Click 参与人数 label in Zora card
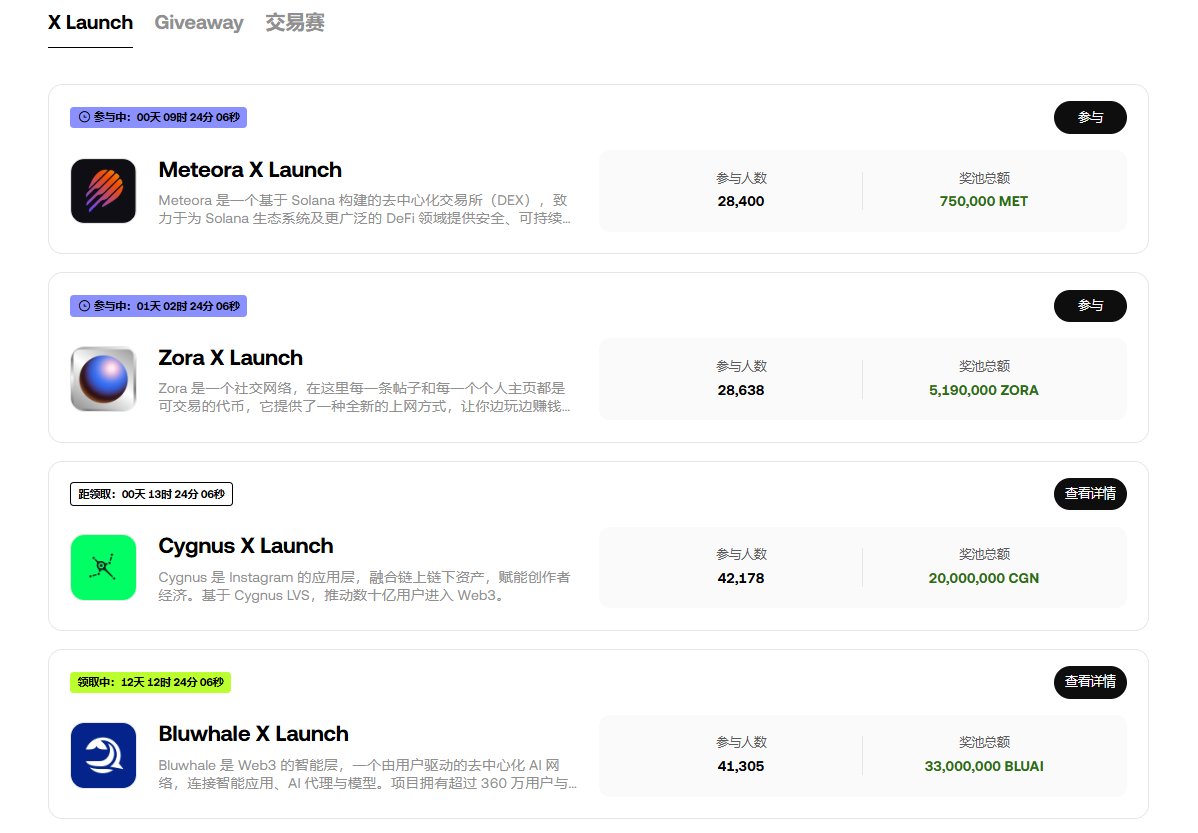The width and height of the screenshot is (1198, 833). pos(741,366)
